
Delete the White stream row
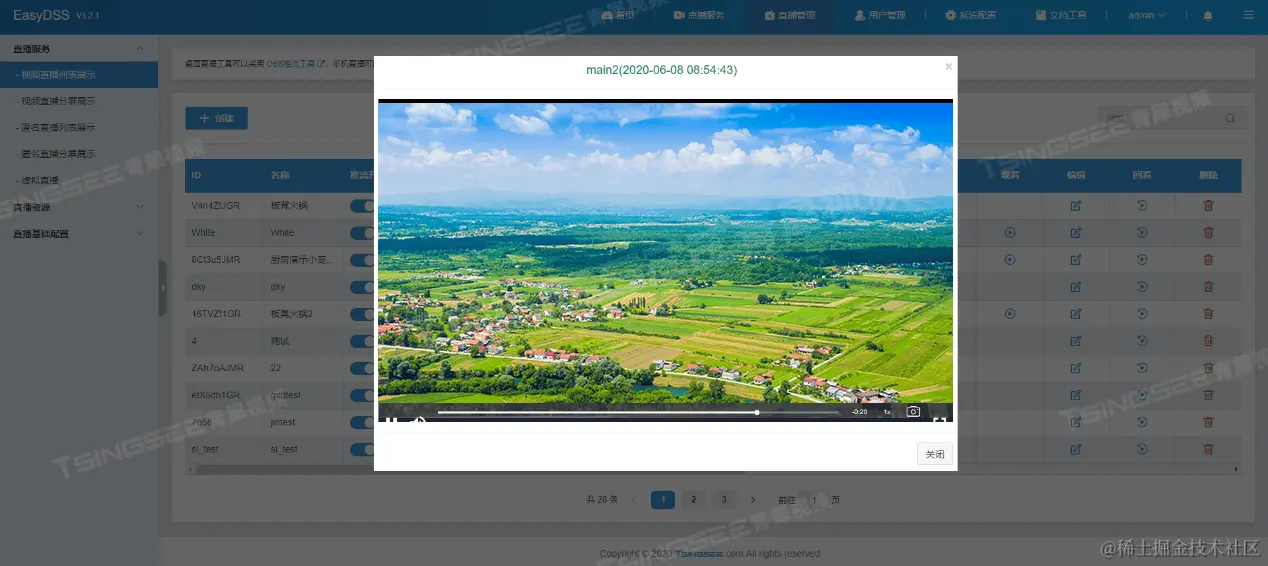click(x=1208, y=232)
